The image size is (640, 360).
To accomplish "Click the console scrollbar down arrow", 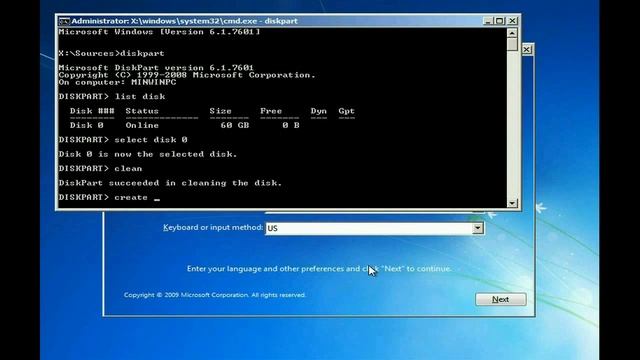I will (512, 203).
